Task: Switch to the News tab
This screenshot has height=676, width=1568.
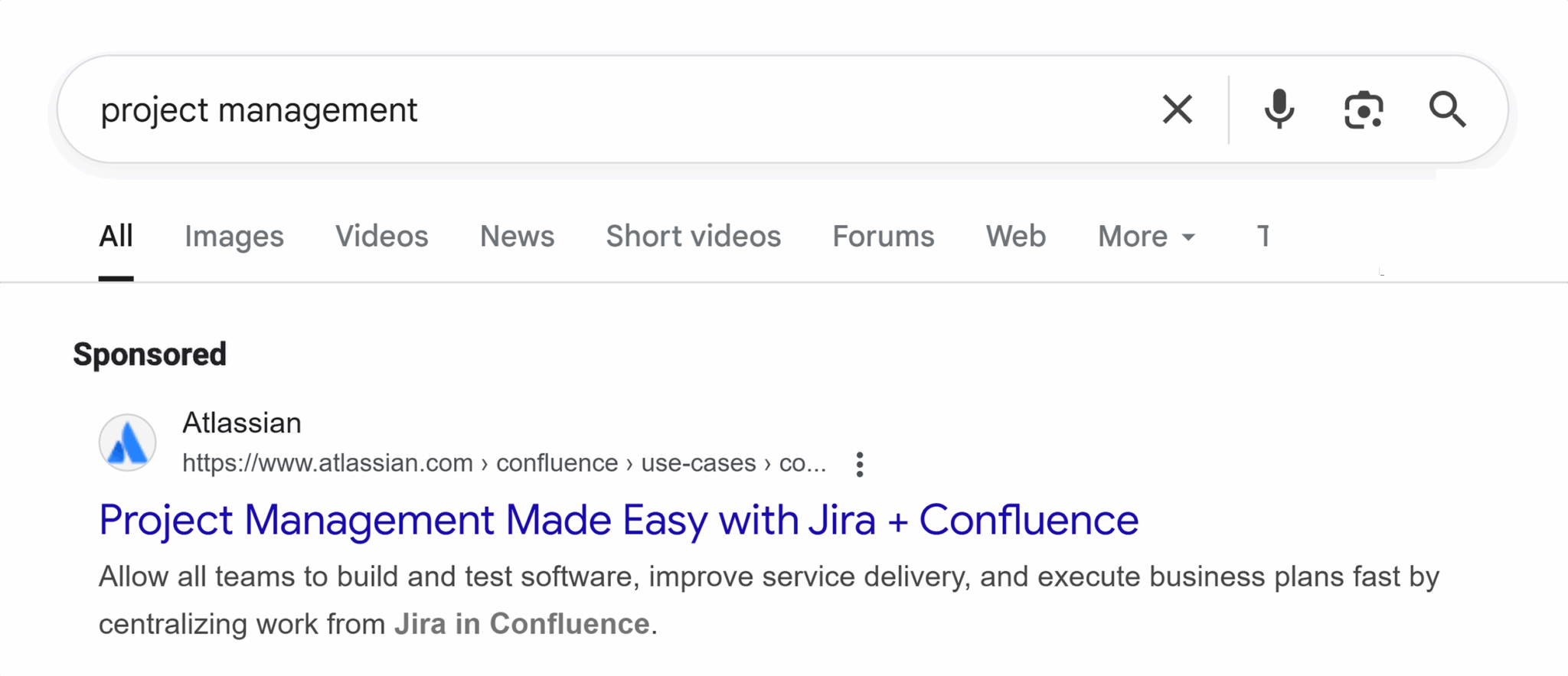Action: coord(517,236)
